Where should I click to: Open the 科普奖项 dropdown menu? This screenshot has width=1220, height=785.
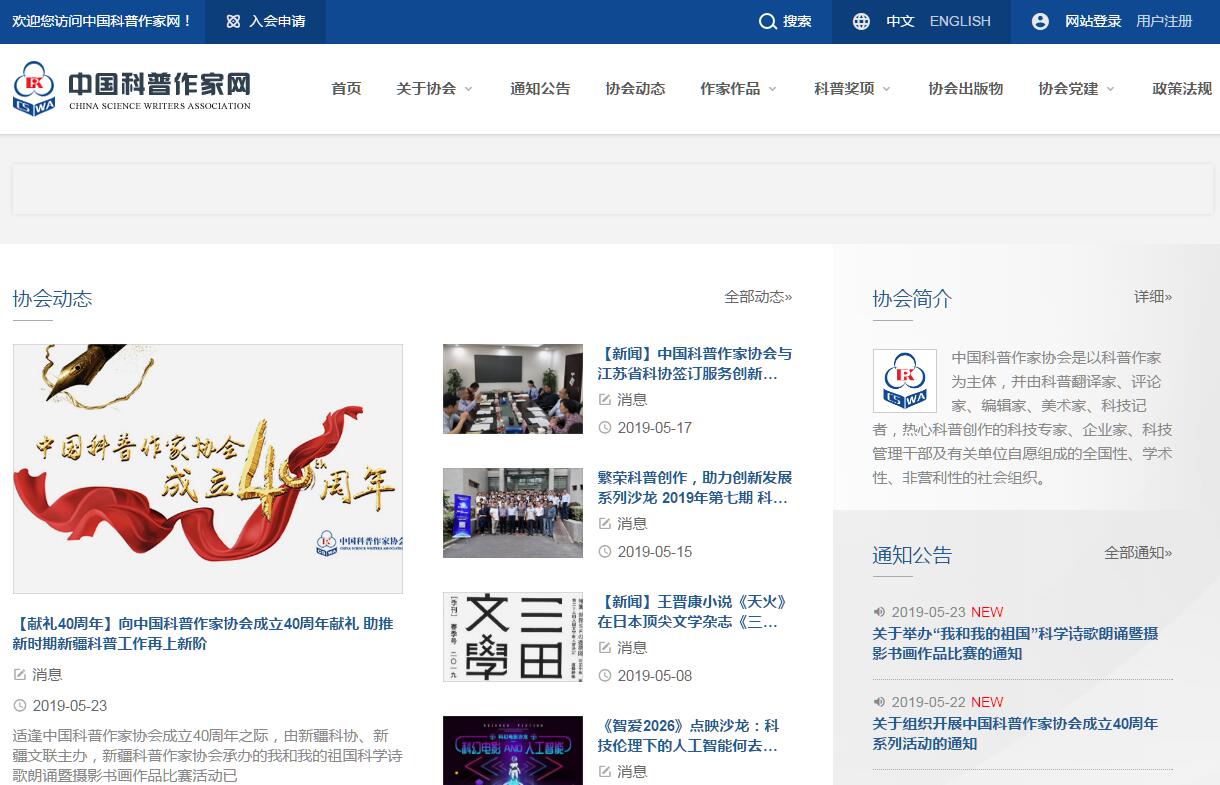852,89
